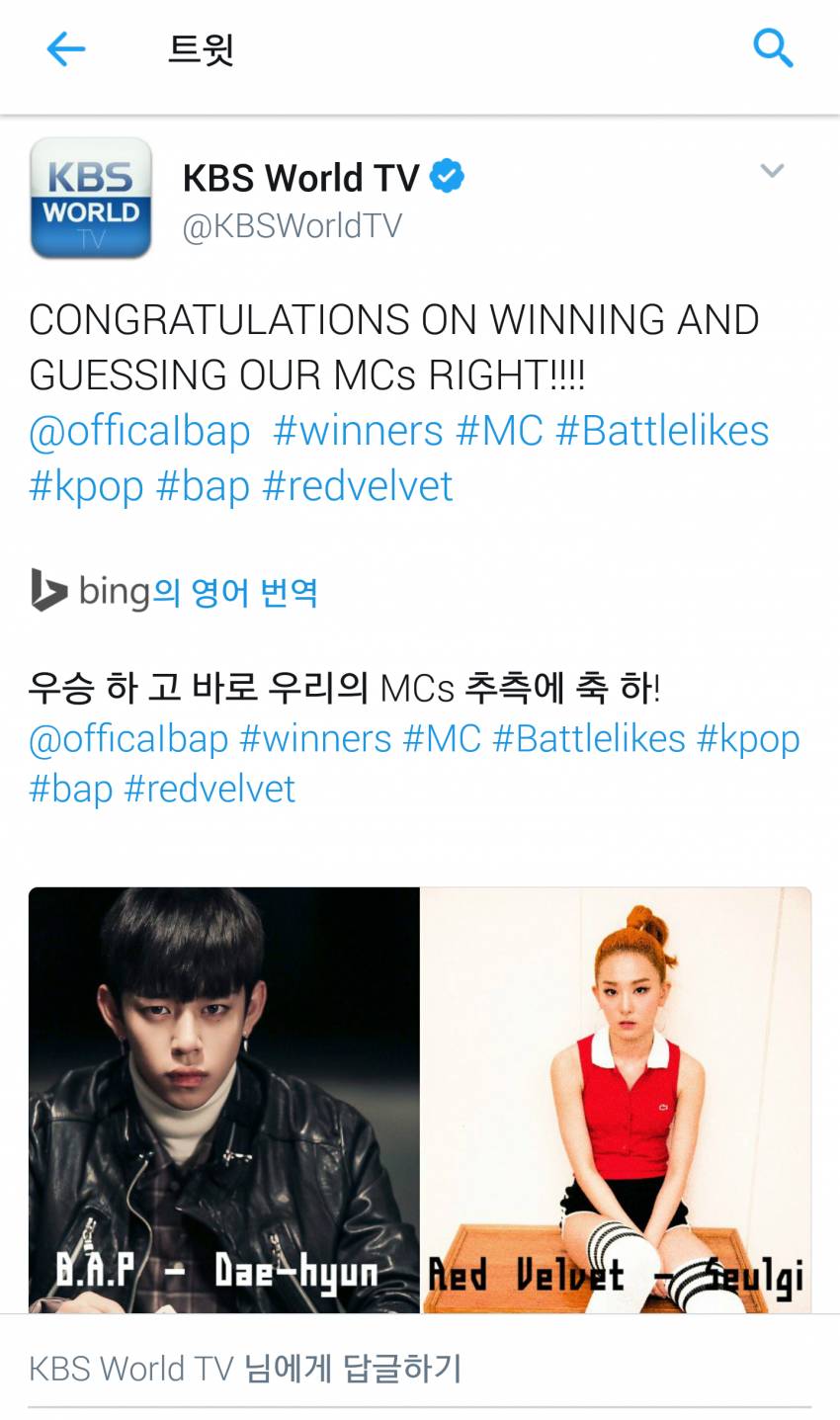Viewport: 840px width, 1420px height.
Task: Click the Bing logo icon
Action: pos(48,590)
